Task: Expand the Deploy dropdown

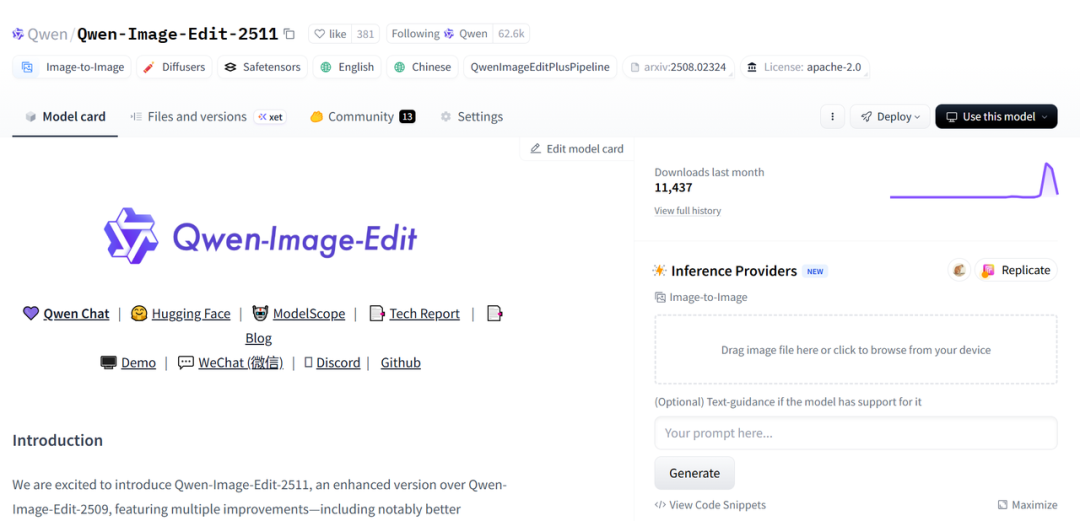Action: coord(890,116)
